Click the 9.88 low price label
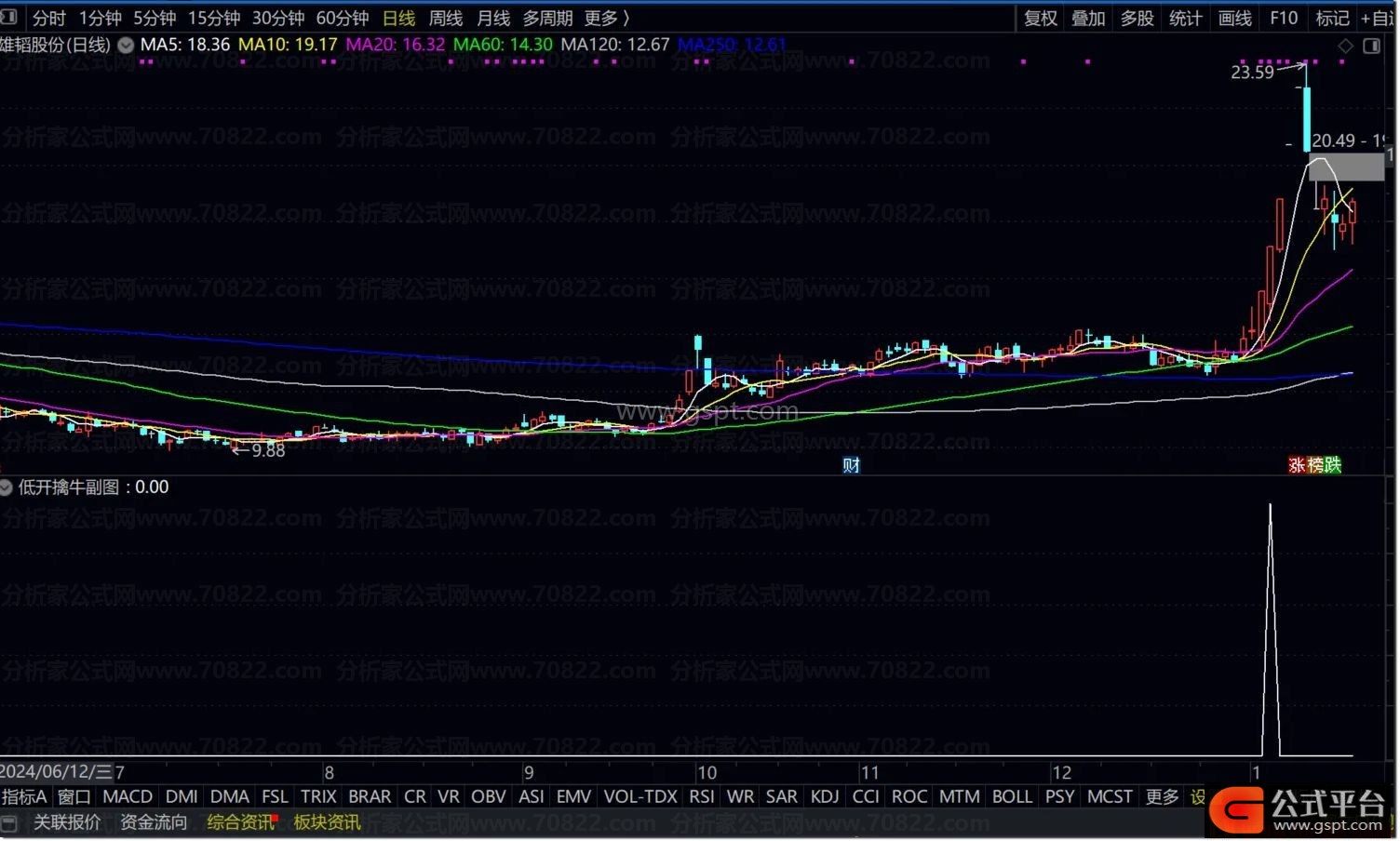Image resolution: width=1400 pixels, height=841 pixels. [x=268, y=450]
